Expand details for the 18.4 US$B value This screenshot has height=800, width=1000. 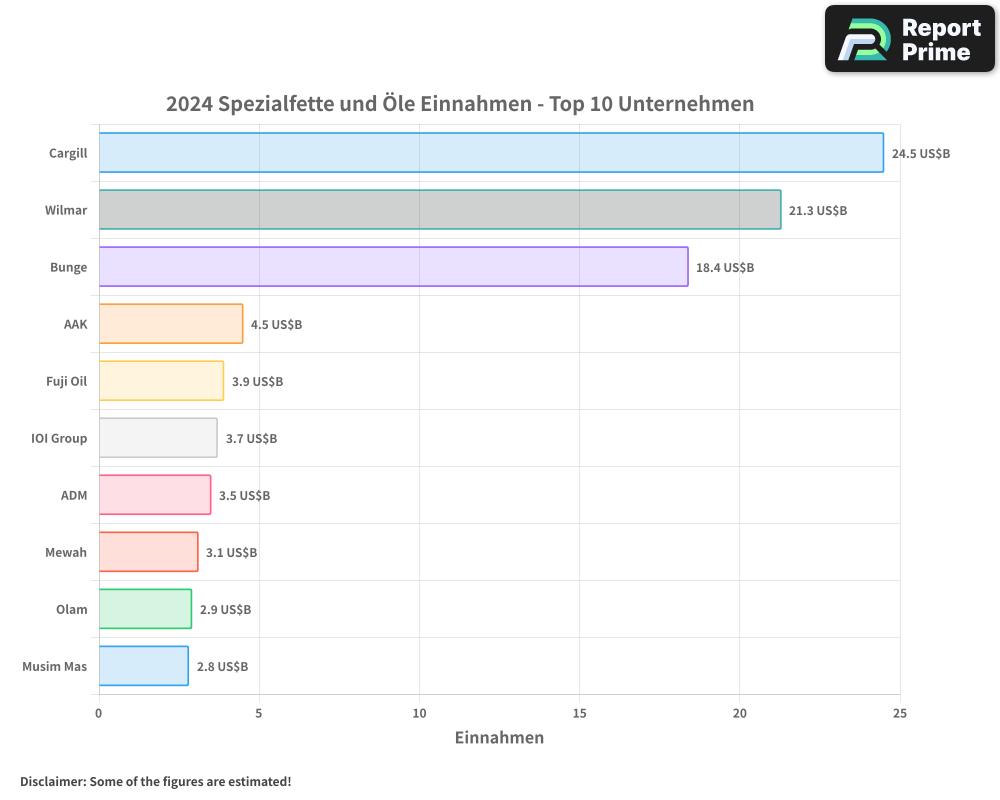[x=724, y=267]
